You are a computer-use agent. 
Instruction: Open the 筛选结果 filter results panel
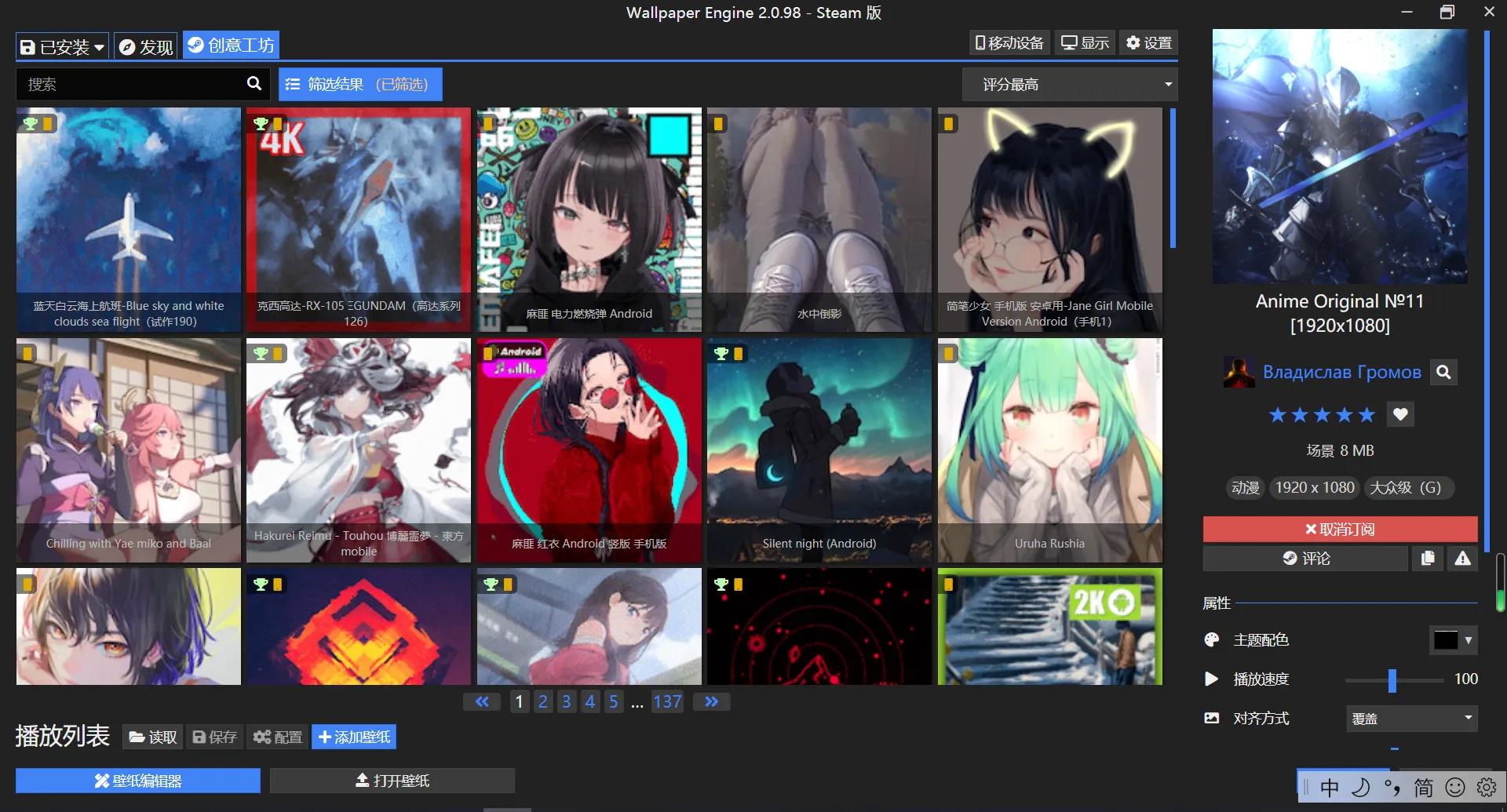pos(360,84)
